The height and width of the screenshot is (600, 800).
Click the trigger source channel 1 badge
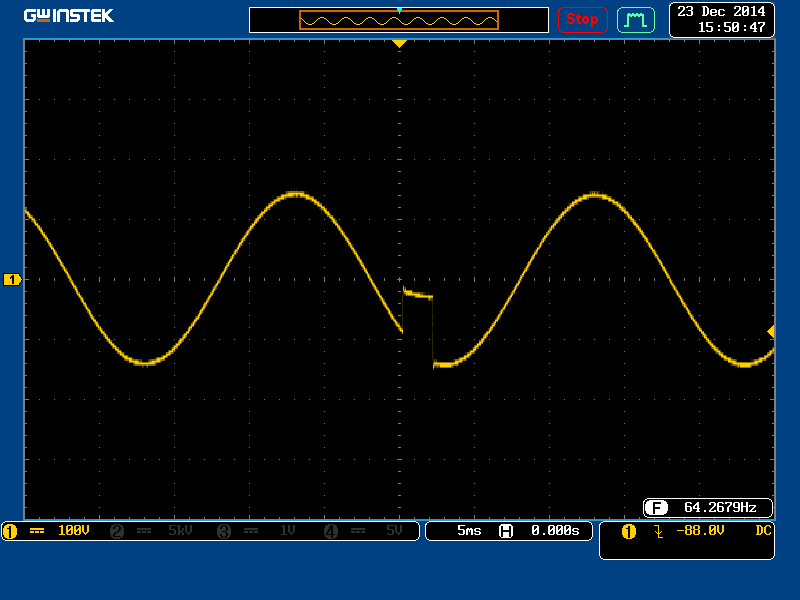[x=628, y=531]
